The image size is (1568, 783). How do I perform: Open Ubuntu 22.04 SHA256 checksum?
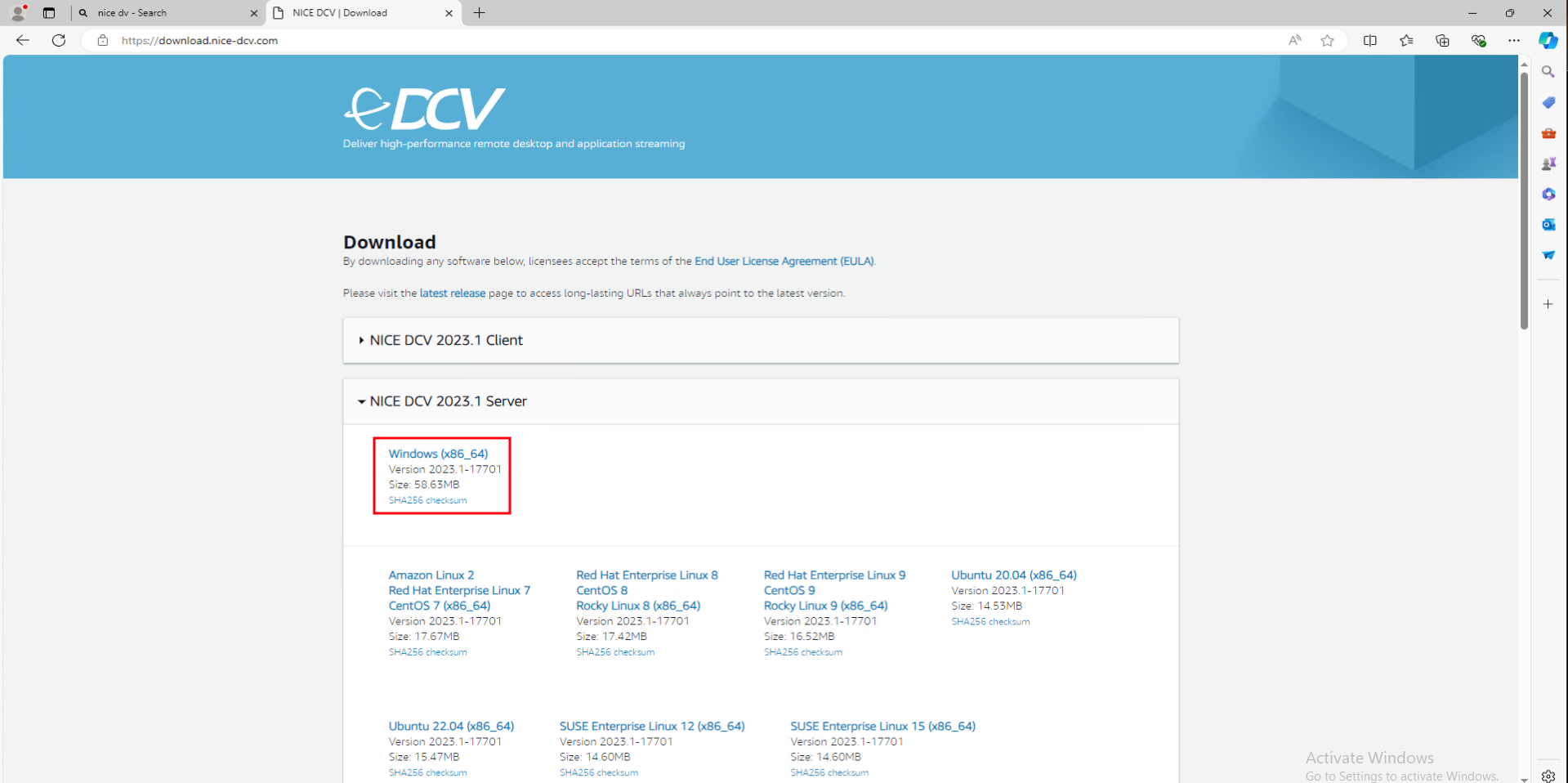427,772
